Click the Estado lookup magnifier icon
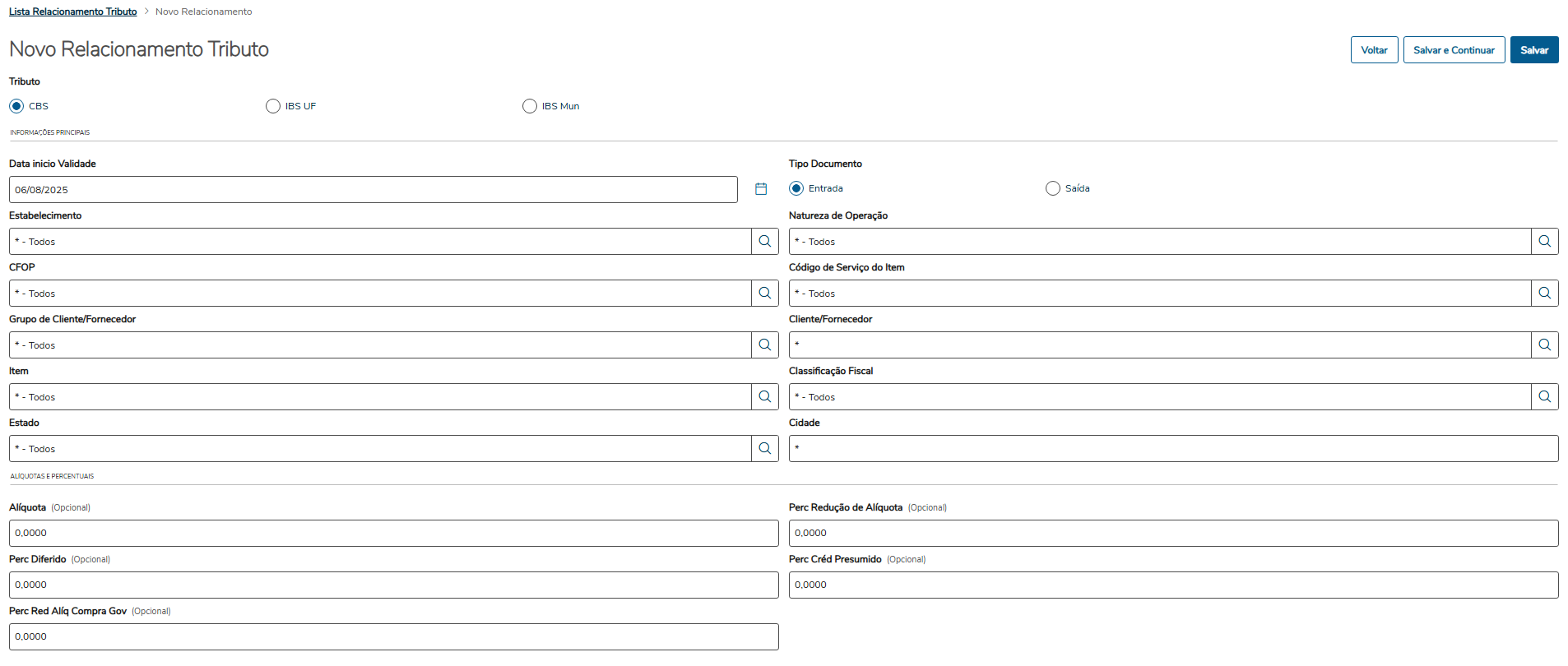This screenshot has height=666, width=1568. click(764, 449)
